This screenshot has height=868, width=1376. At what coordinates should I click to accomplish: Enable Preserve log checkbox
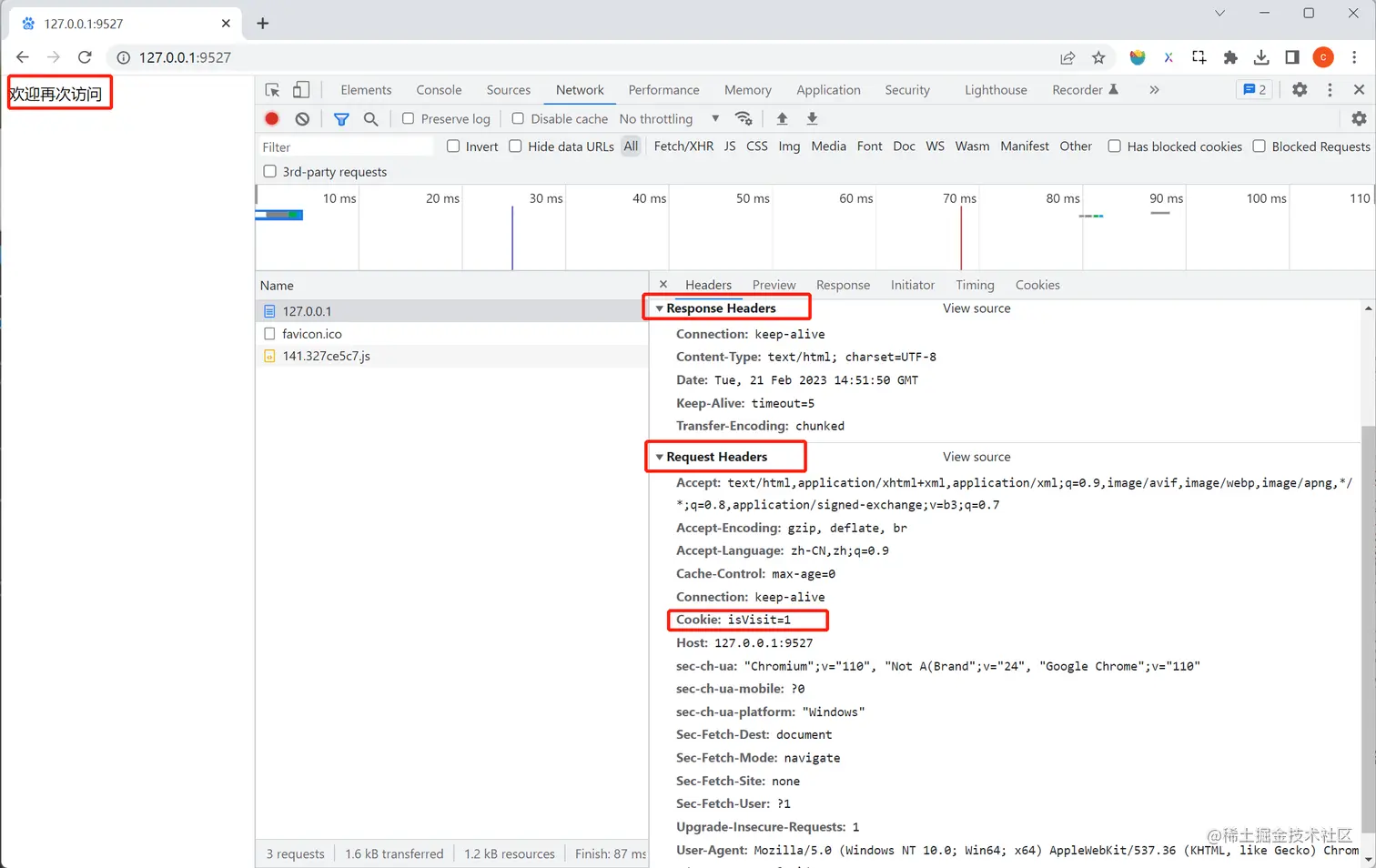coord(409,119)
